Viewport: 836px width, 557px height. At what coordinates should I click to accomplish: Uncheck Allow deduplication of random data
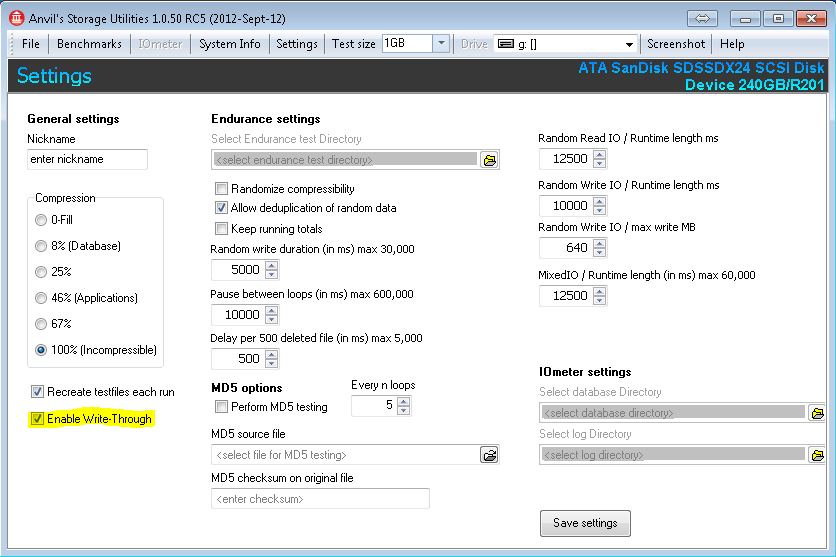tap(221, 208)
